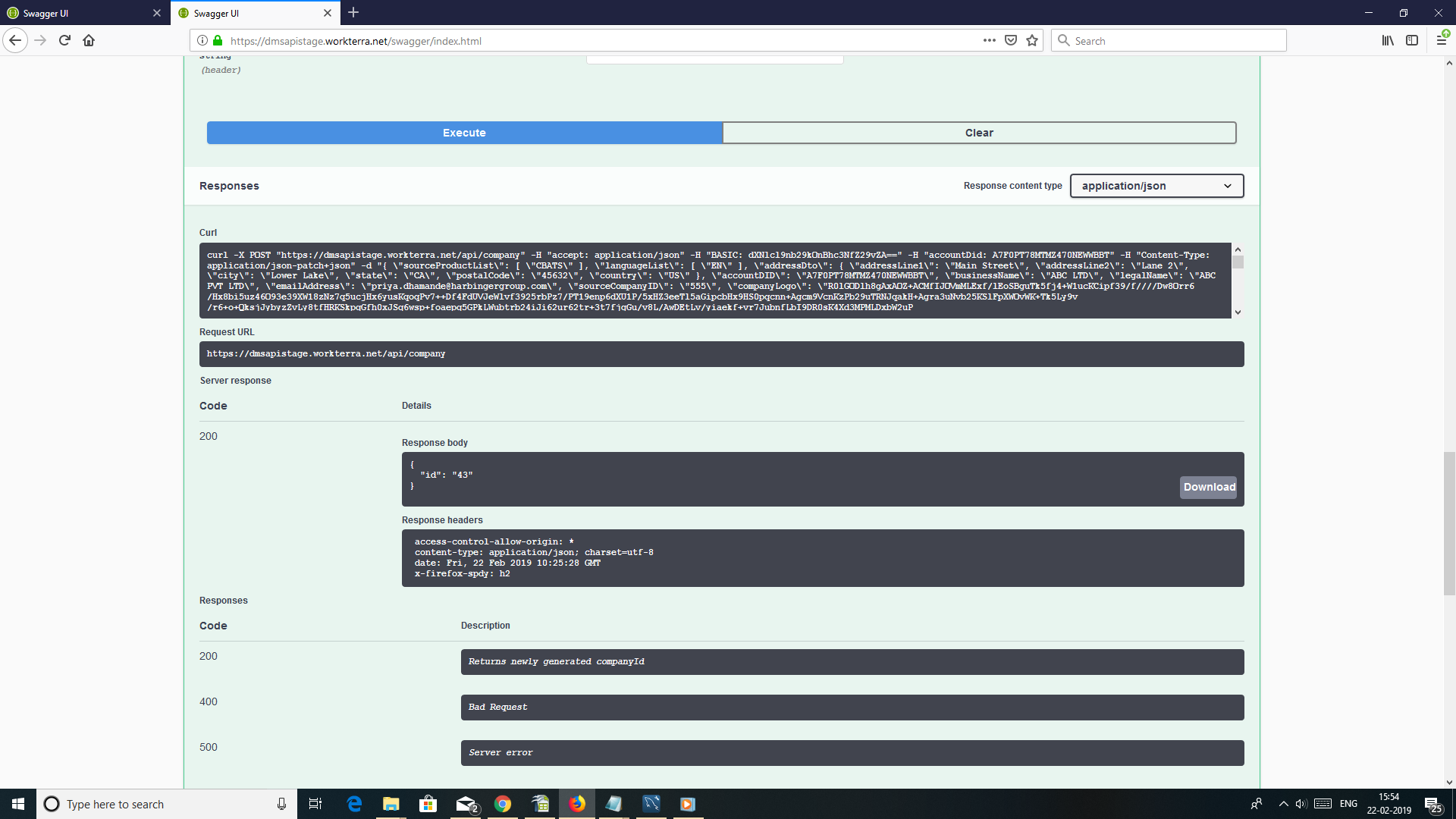Open the Microsoft Store from the taskbar

428,804
